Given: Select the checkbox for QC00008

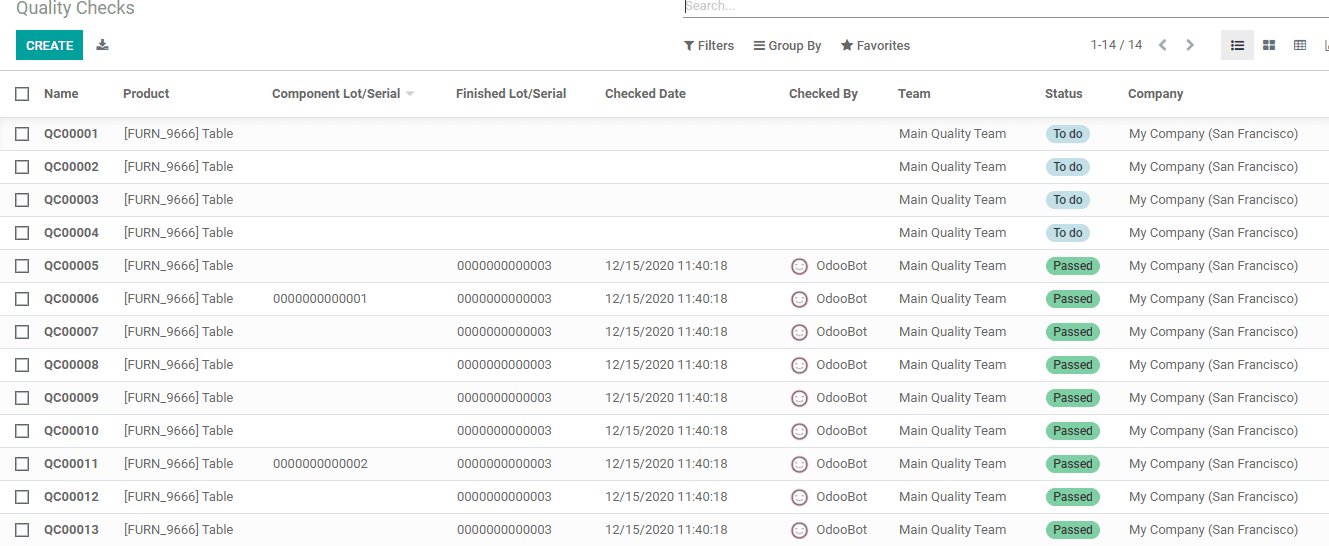Looking at the screenshot, I should [22, 365].
